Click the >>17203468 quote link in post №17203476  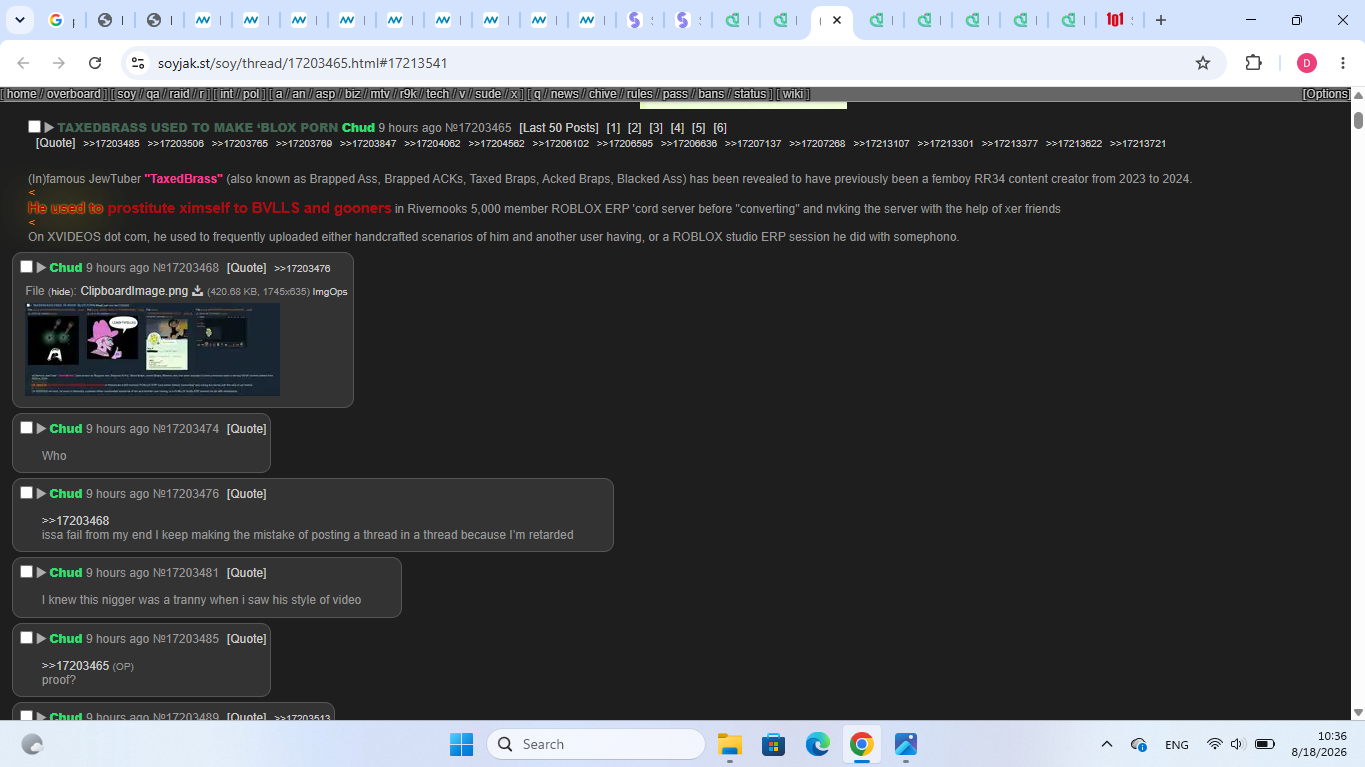(x=75, y=521)
